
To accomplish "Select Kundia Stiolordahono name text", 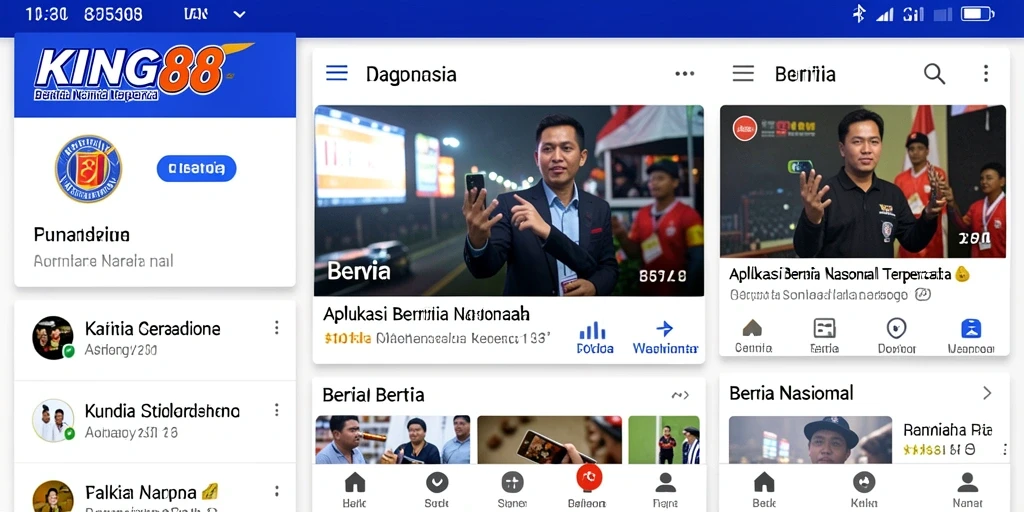I will pos(163,411).
